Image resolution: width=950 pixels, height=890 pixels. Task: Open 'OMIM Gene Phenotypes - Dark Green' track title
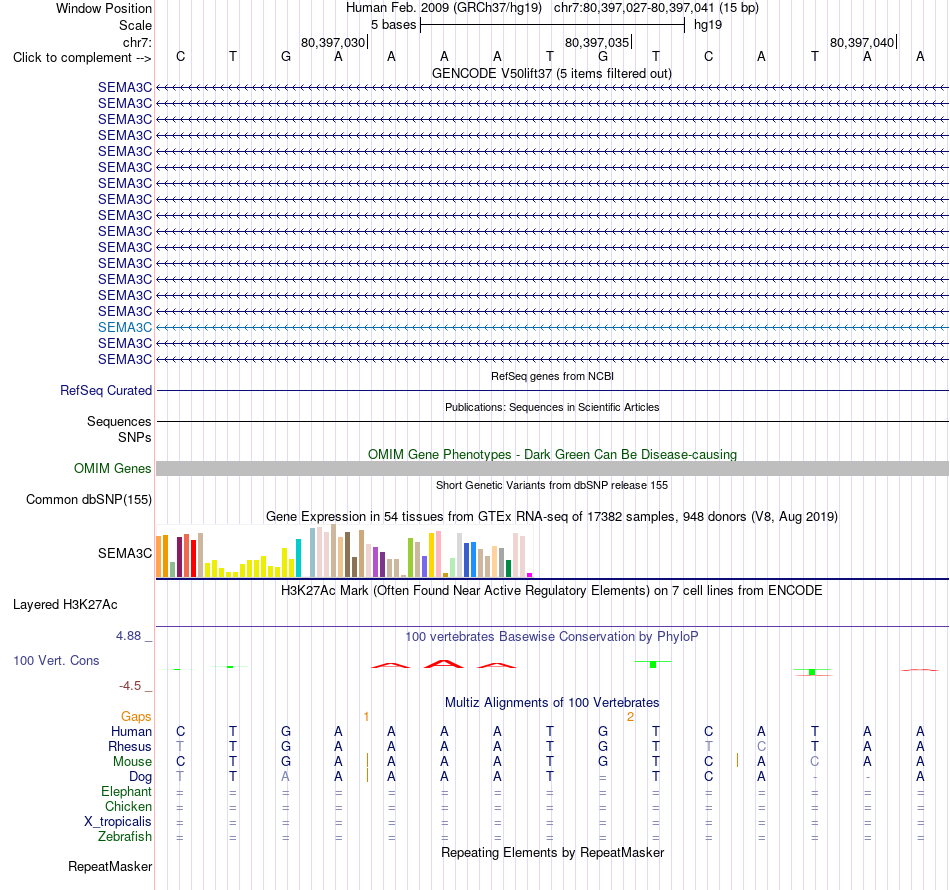[552, 454]
